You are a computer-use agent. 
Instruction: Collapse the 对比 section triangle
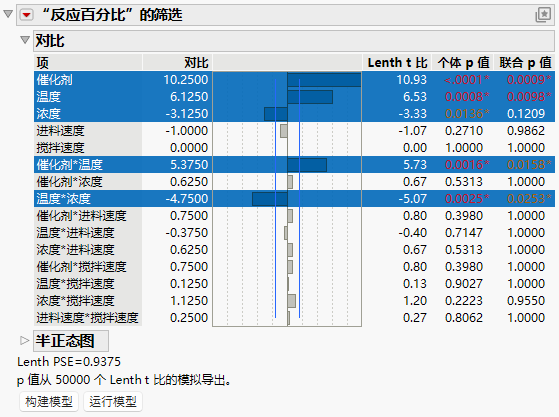[25, 40]
